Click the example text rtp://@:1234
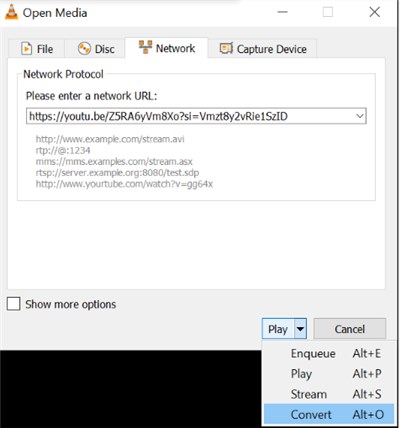 pos(63,150)
